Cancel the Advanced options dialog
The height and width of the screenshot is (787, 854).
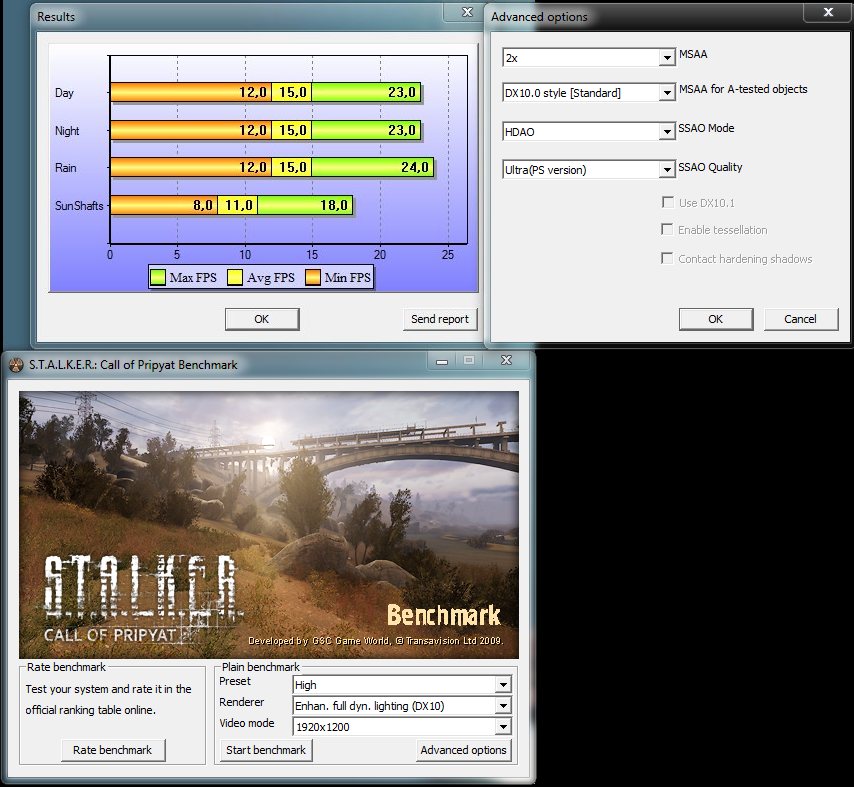pos(801,319)
